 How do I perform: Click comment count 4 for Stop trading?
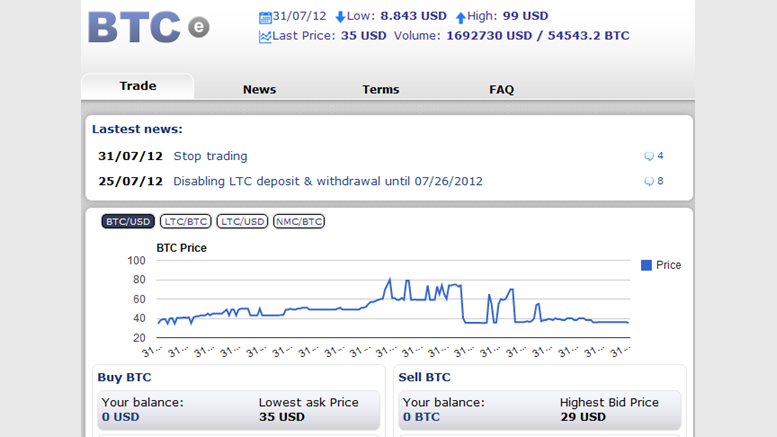(x=660, y=156)
